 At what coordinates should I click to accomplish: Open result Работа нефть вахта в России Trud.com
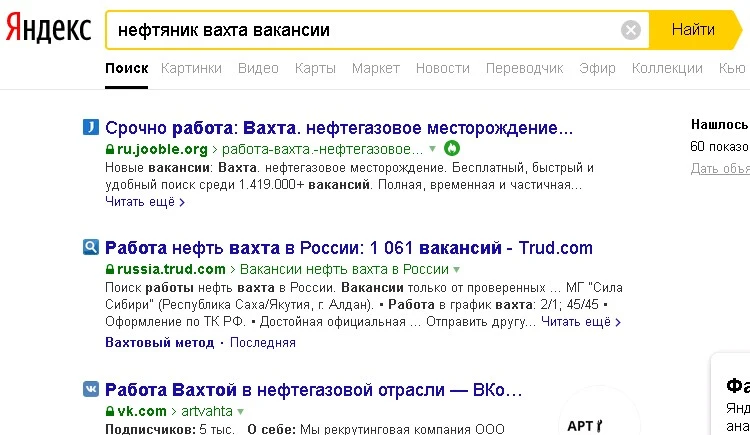tap(349, 248)
